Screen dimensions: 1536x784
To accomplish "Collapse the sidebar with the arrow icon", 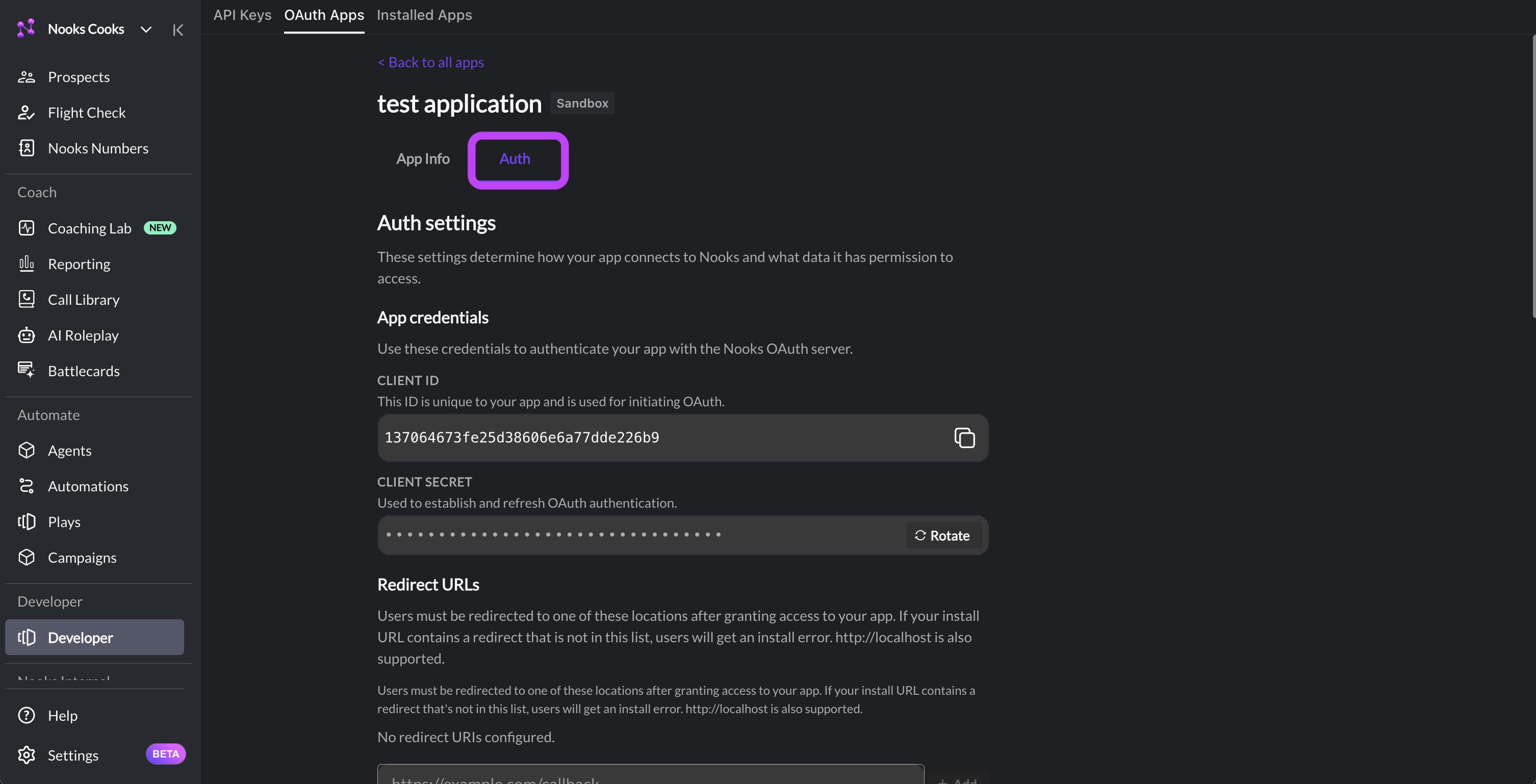I will tap(177, 30).
